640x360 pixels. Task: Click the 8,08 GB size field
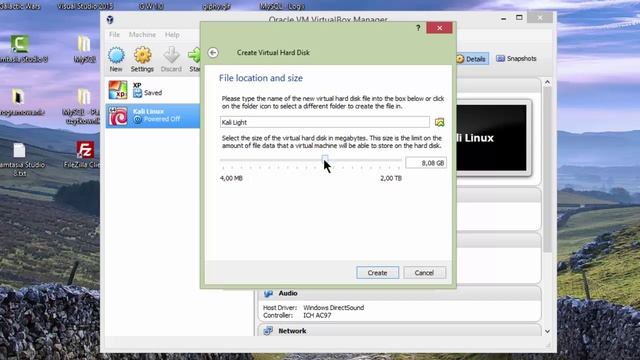[x=426, y=163]
